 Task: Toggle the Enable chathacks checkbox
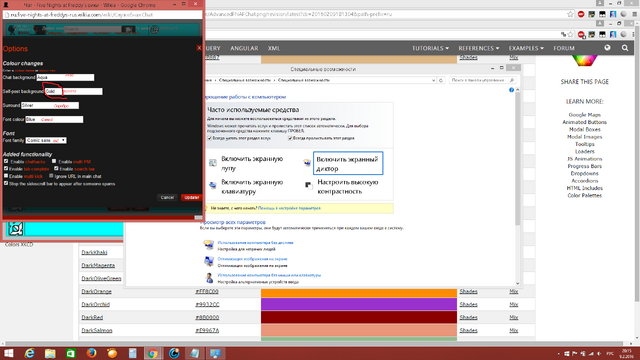pos(6,161)
